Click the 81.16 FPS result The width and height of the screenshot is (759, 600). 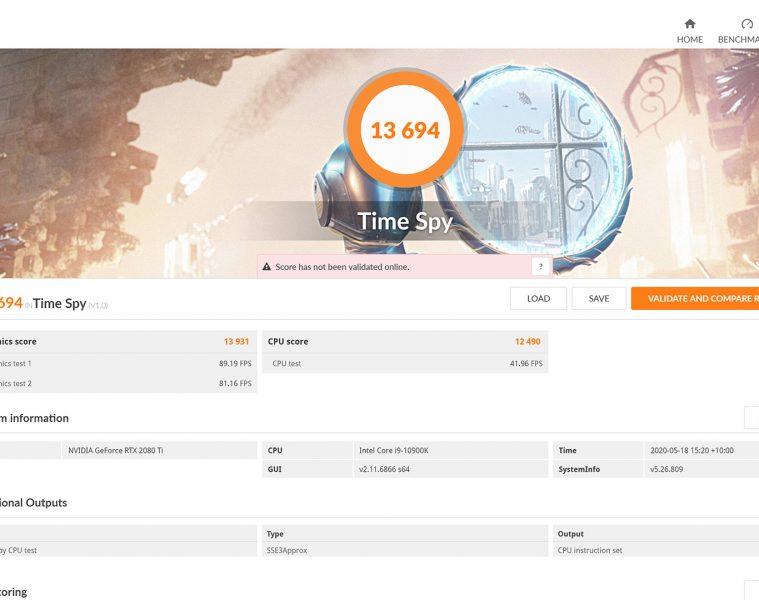click(235, 383)
